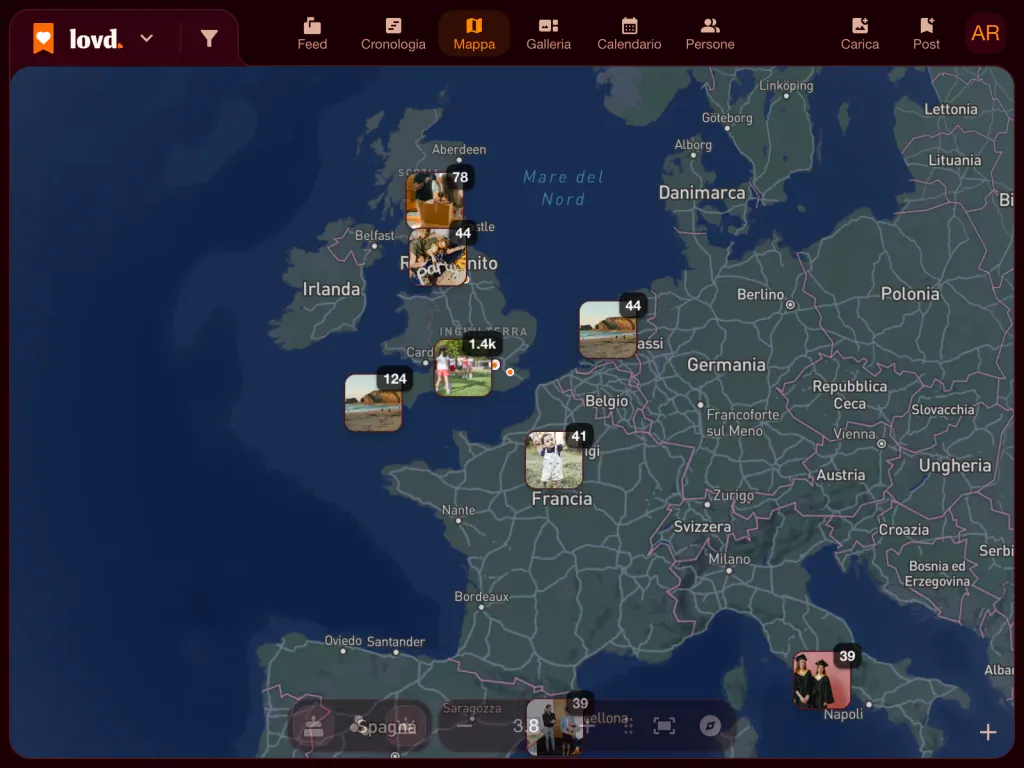Click the Aberdeen city label

458,150
